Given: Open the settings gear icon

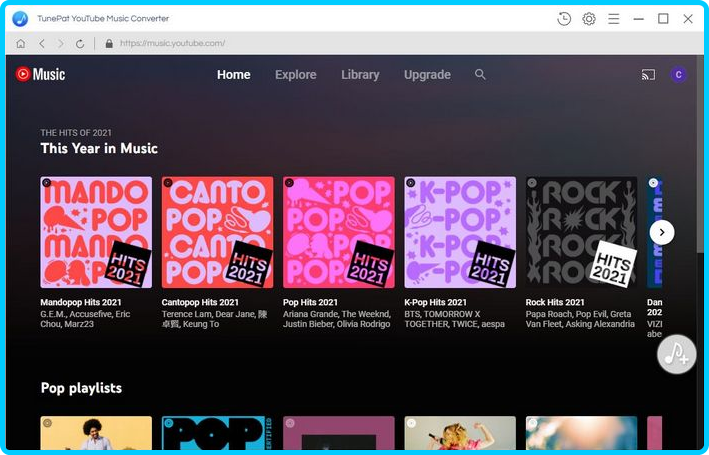Looking at the screenshot, I should tap(589, 19).
